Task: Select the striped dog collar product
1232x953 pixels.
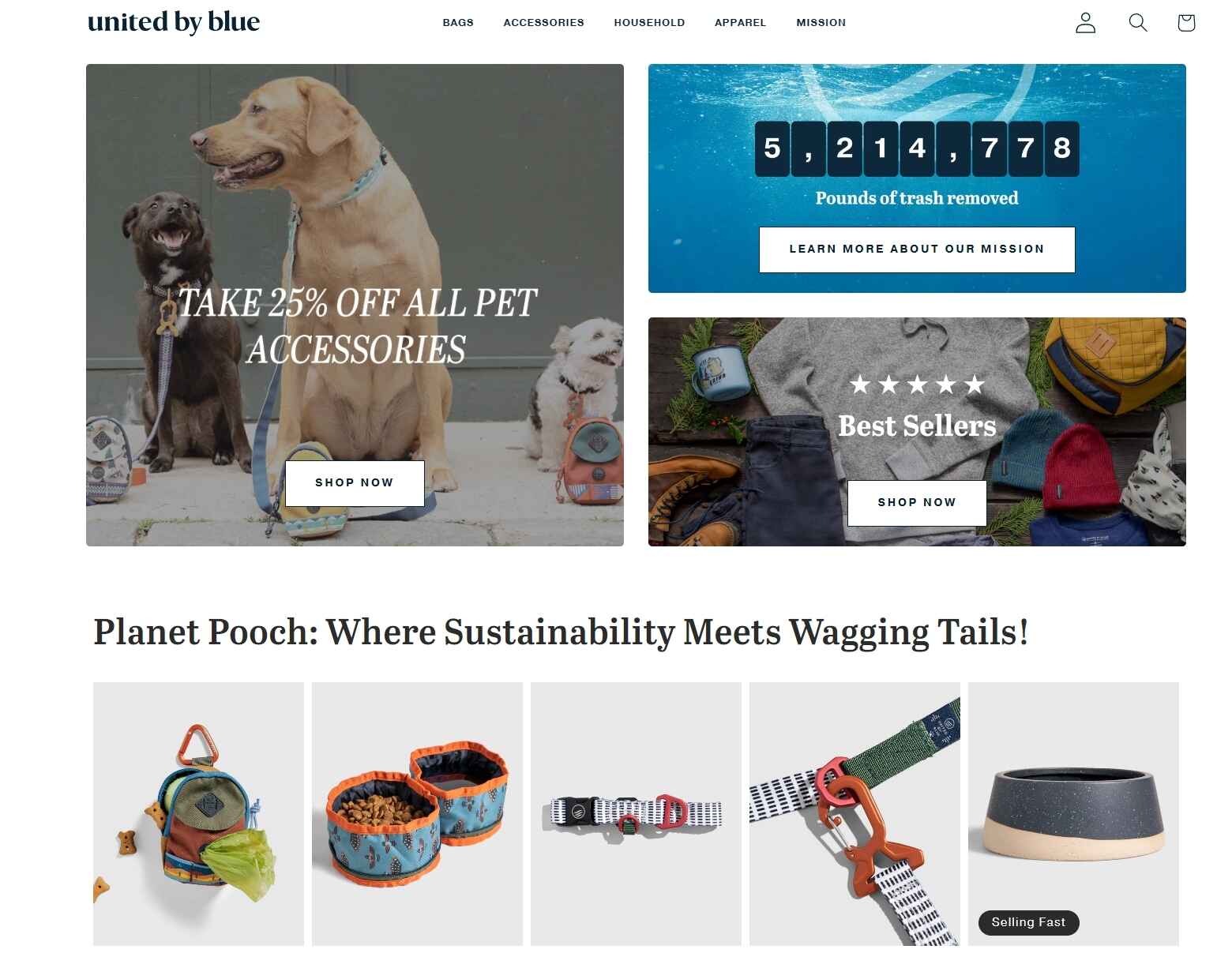Action: (636, 814)
